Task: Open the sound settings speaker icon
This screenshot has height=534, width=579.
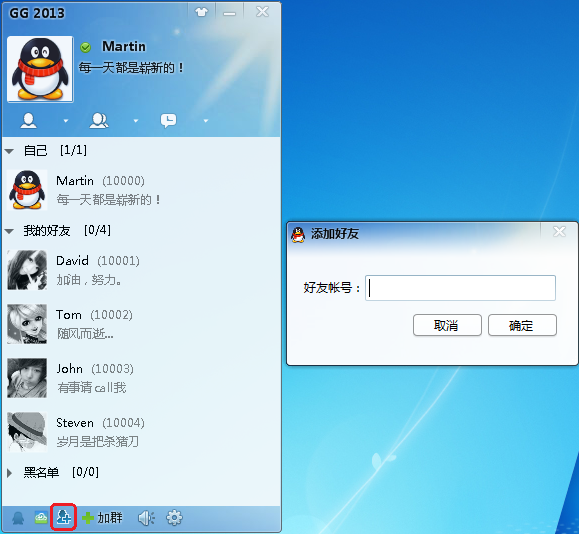Action: (x=146, y=518)
